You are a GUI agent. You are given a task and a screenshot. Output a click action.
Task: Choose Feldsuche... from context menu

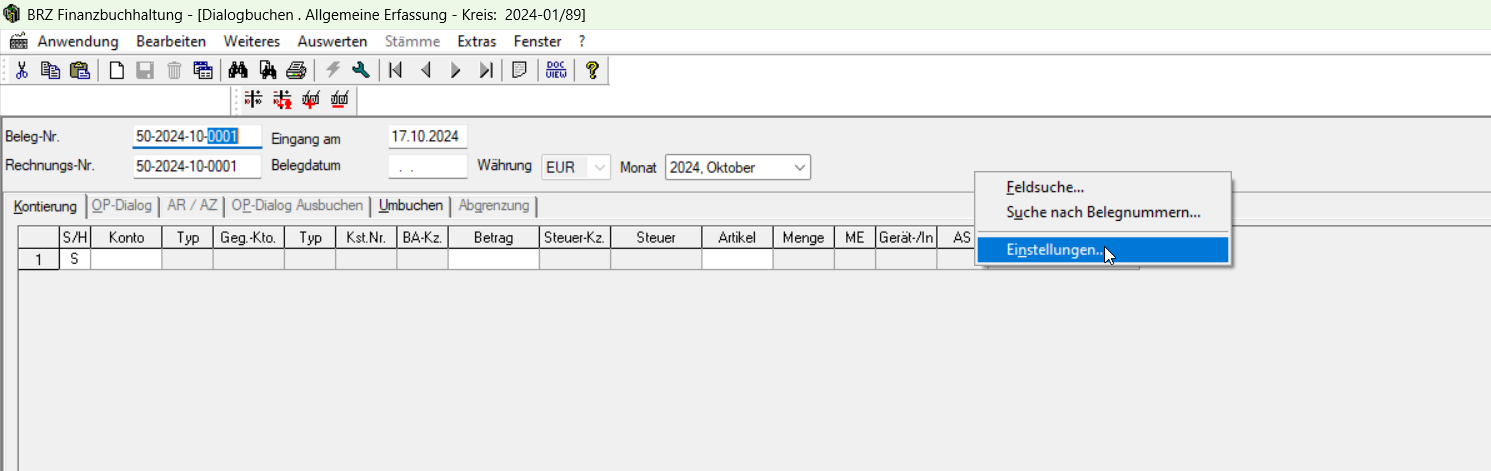tap(1103, 187)
